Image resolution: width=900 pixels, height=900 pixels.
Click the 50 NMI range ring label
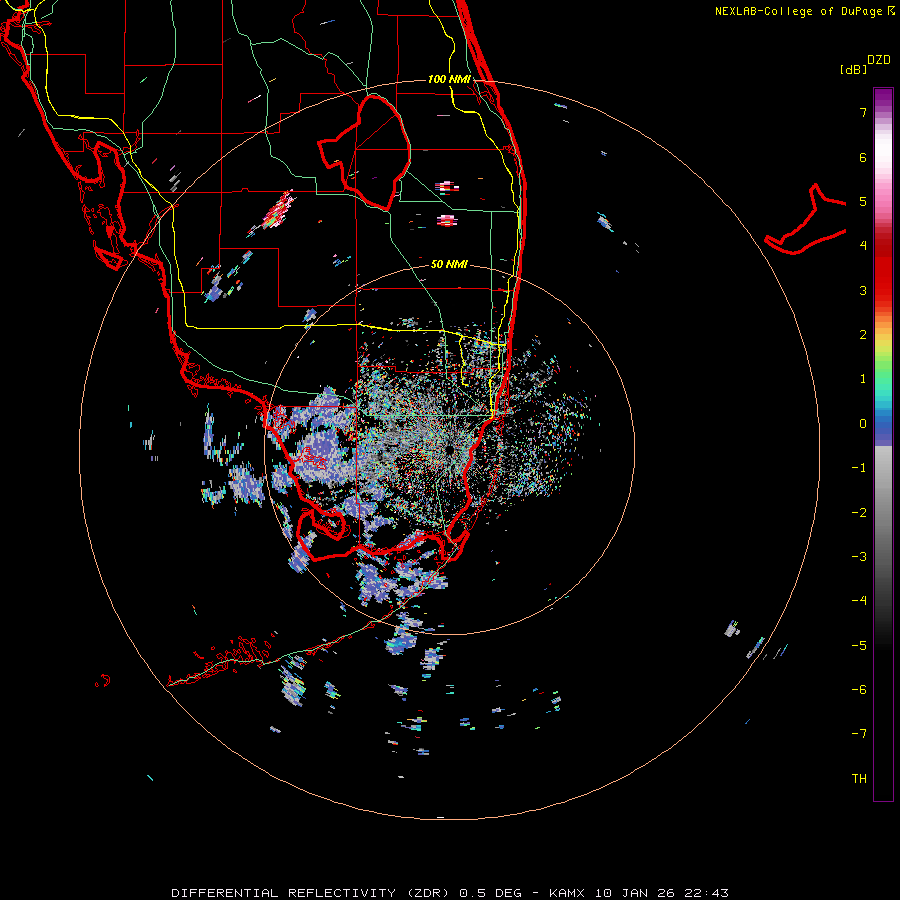click(x=449, y=264)
